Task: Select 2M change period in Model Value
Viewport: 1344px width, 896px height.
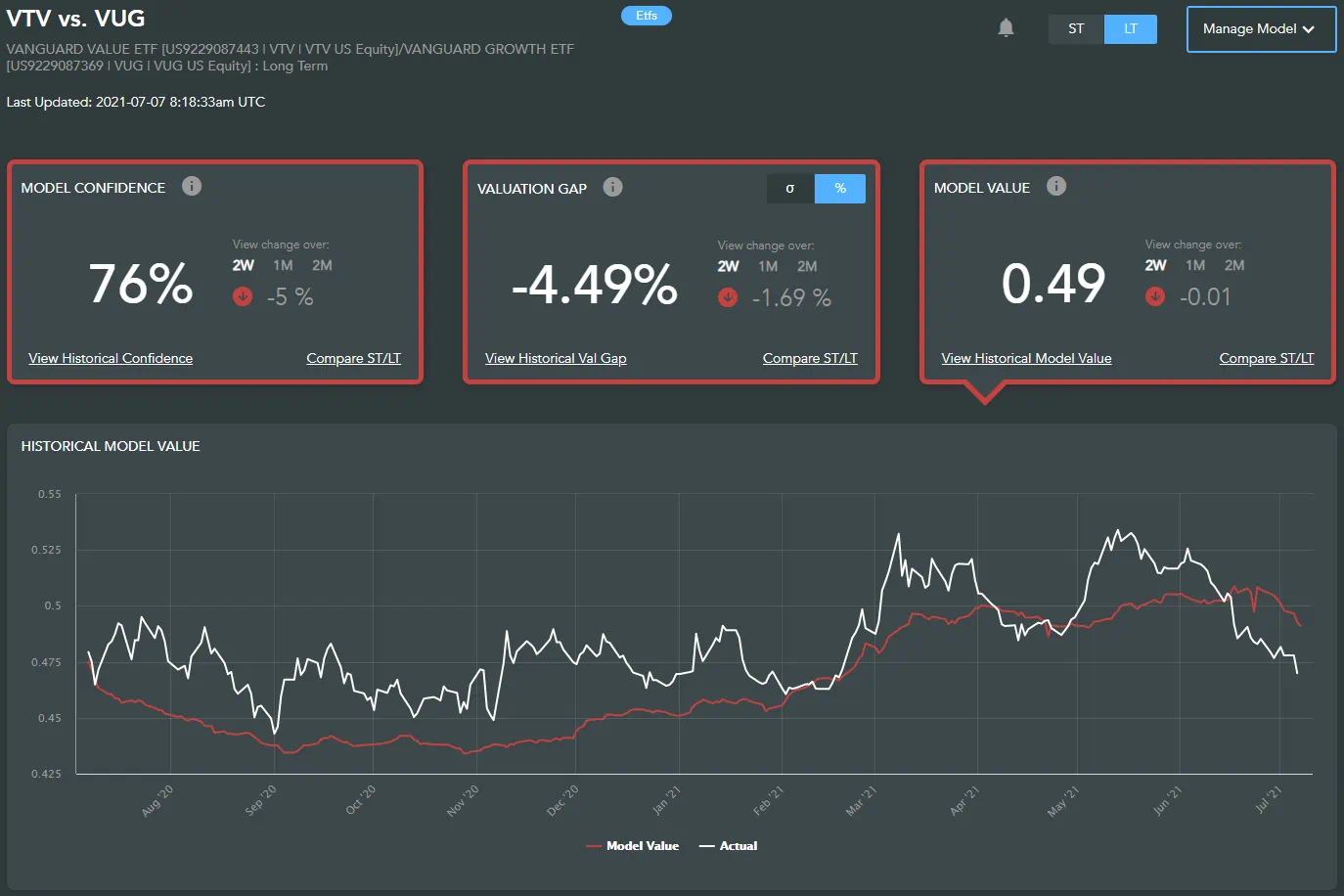Action: pos(1234,265)
